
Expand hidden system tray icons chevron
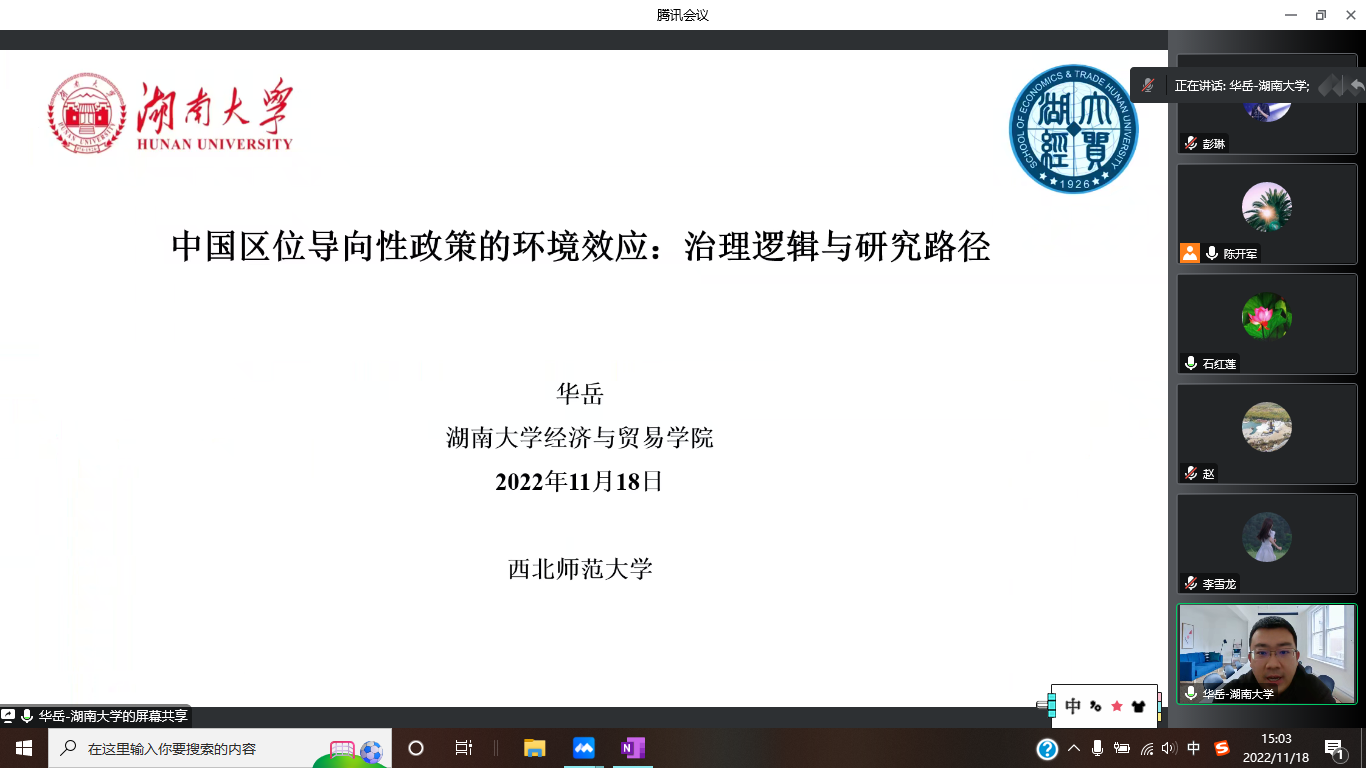(1074, 748)
